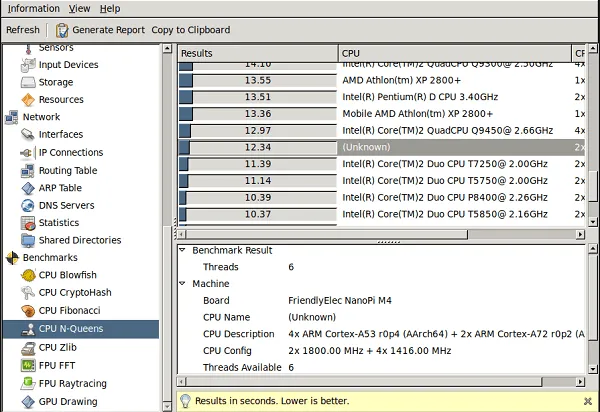Select the Routing Table icon
Viewport: 600px width, 412px height.
28,171
